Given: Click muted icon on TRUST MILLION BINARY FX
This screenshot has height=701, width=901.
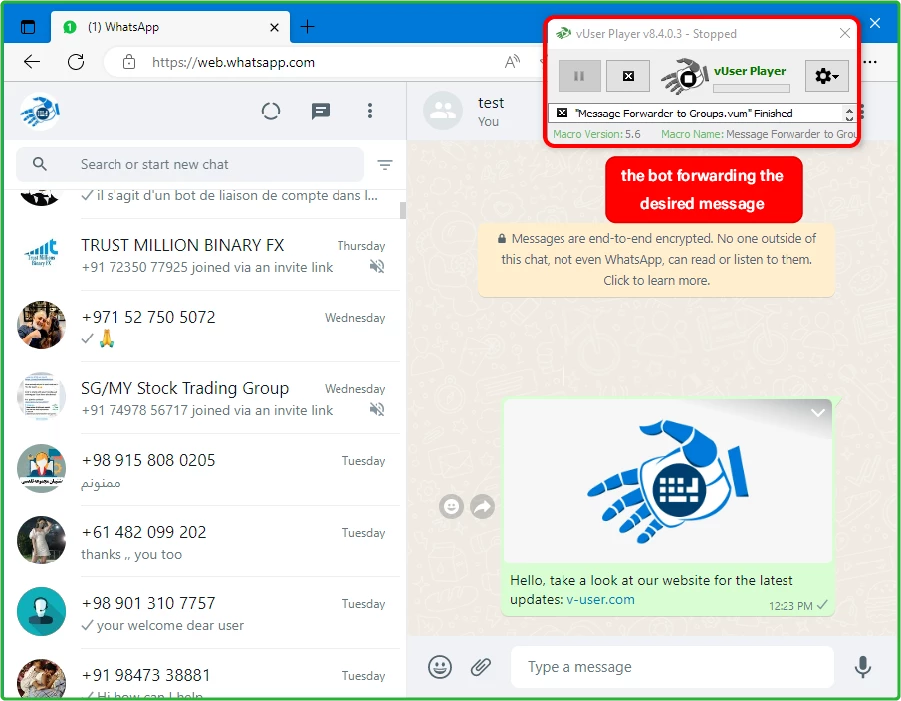Looking at the screenshot, I should pyautogui.click(x=377, y=267).
